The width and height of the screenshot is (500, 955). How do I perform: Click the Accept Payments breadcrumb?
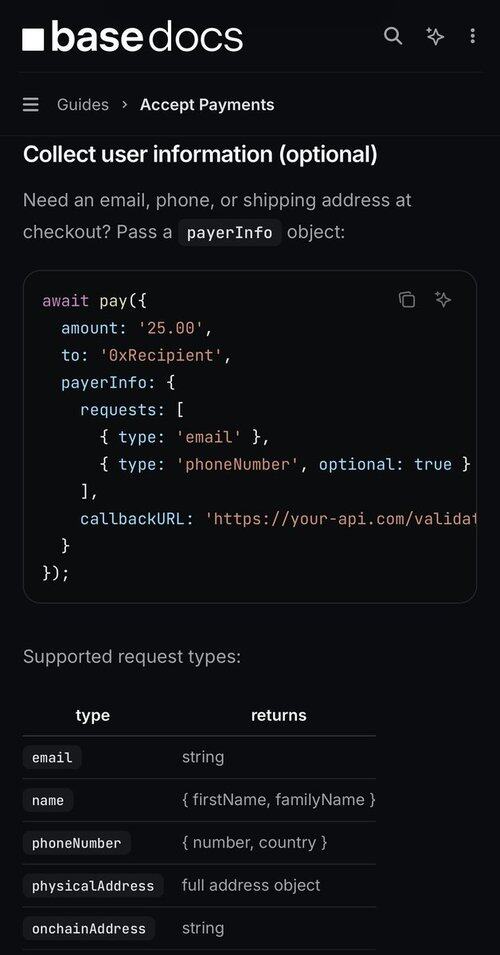point(207,105)
